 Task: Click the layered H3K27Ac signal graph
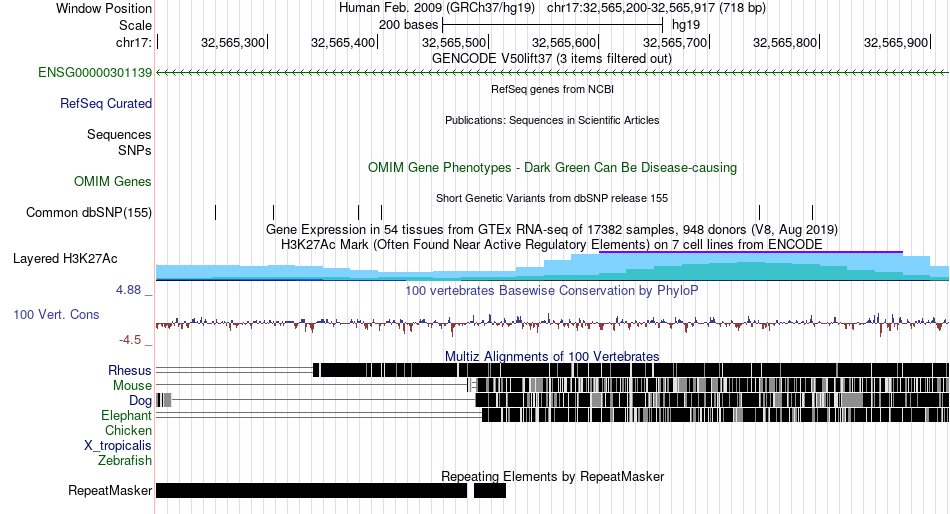coord(552,267)
